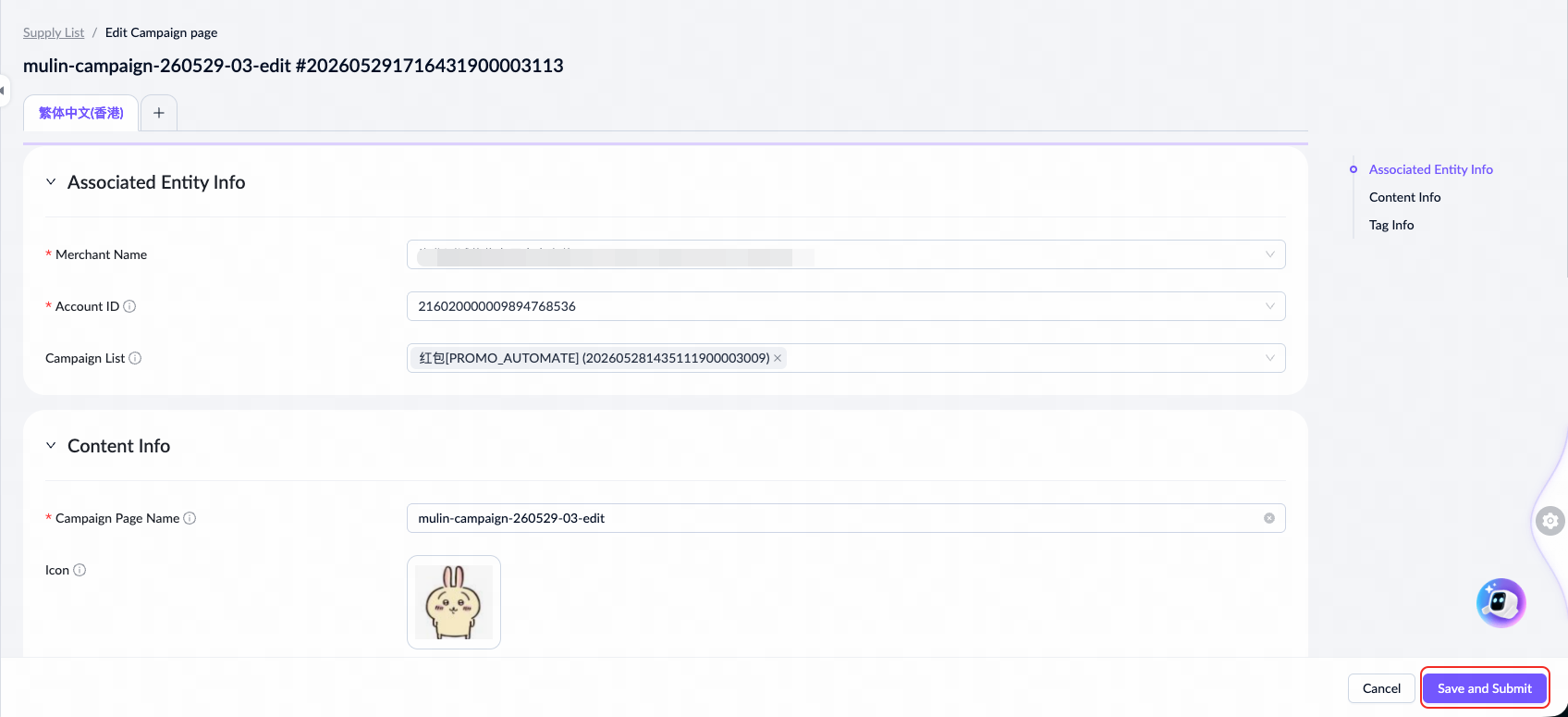The image size is (1568, 717).
Task: Add a new language tab
Action: click(159, 113)
